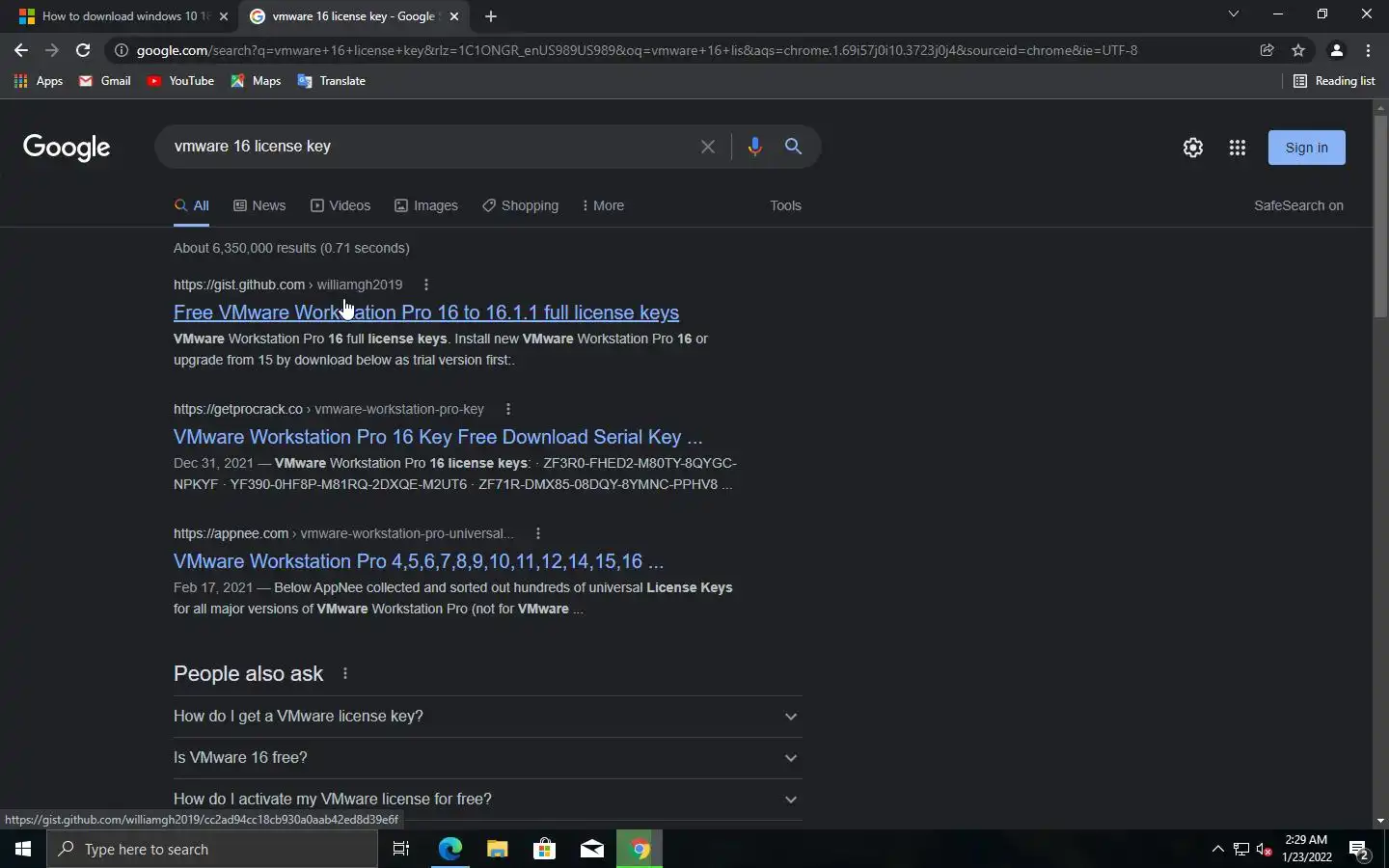Open the notification center
This screenshot has height=868, width=1389.
point(1359,850)
